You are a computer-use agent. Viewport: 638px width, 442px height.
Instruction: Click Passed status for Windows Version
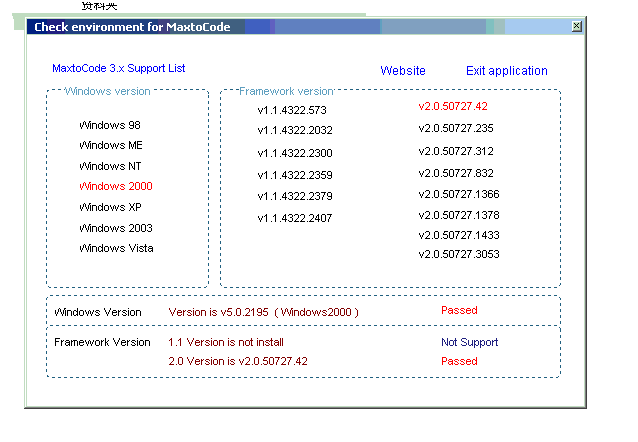(x=459, y=310)
